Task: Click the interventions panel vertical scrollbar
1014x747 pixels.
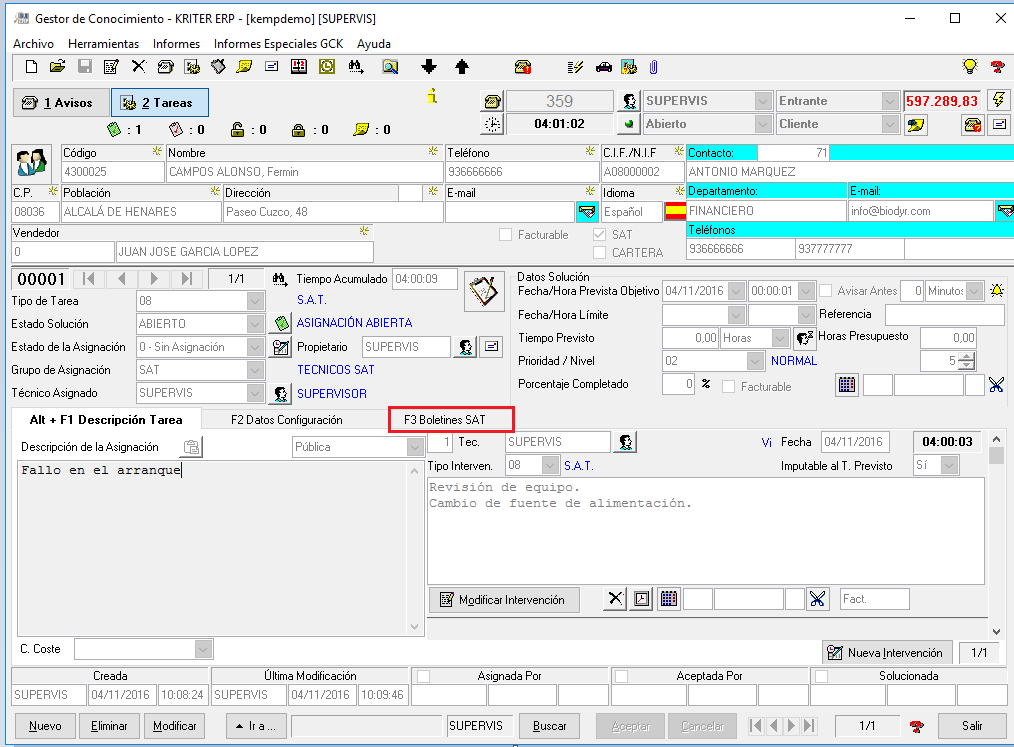Action: coord(997,535)
